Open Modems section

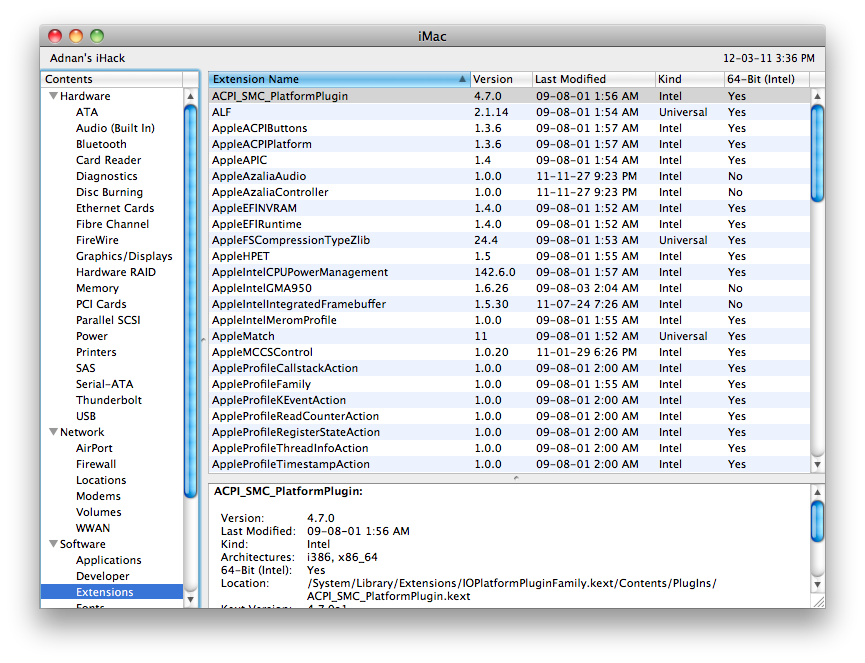click(98, 496)
